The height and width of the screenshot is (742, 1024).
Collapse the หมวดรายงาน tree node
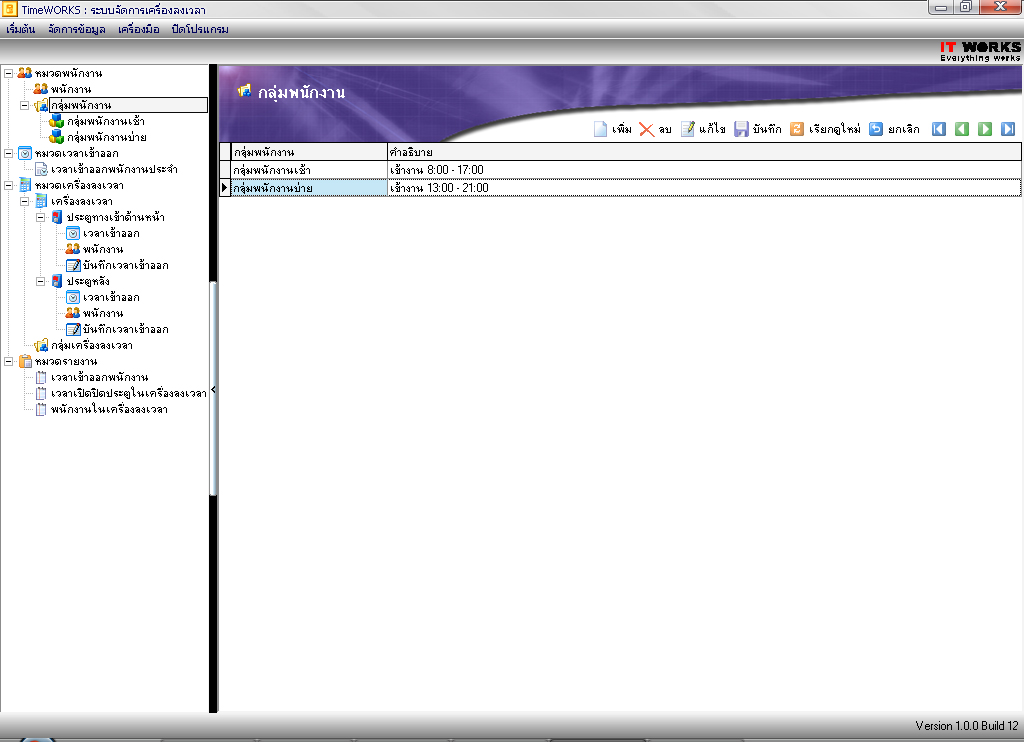click(9, 361)
